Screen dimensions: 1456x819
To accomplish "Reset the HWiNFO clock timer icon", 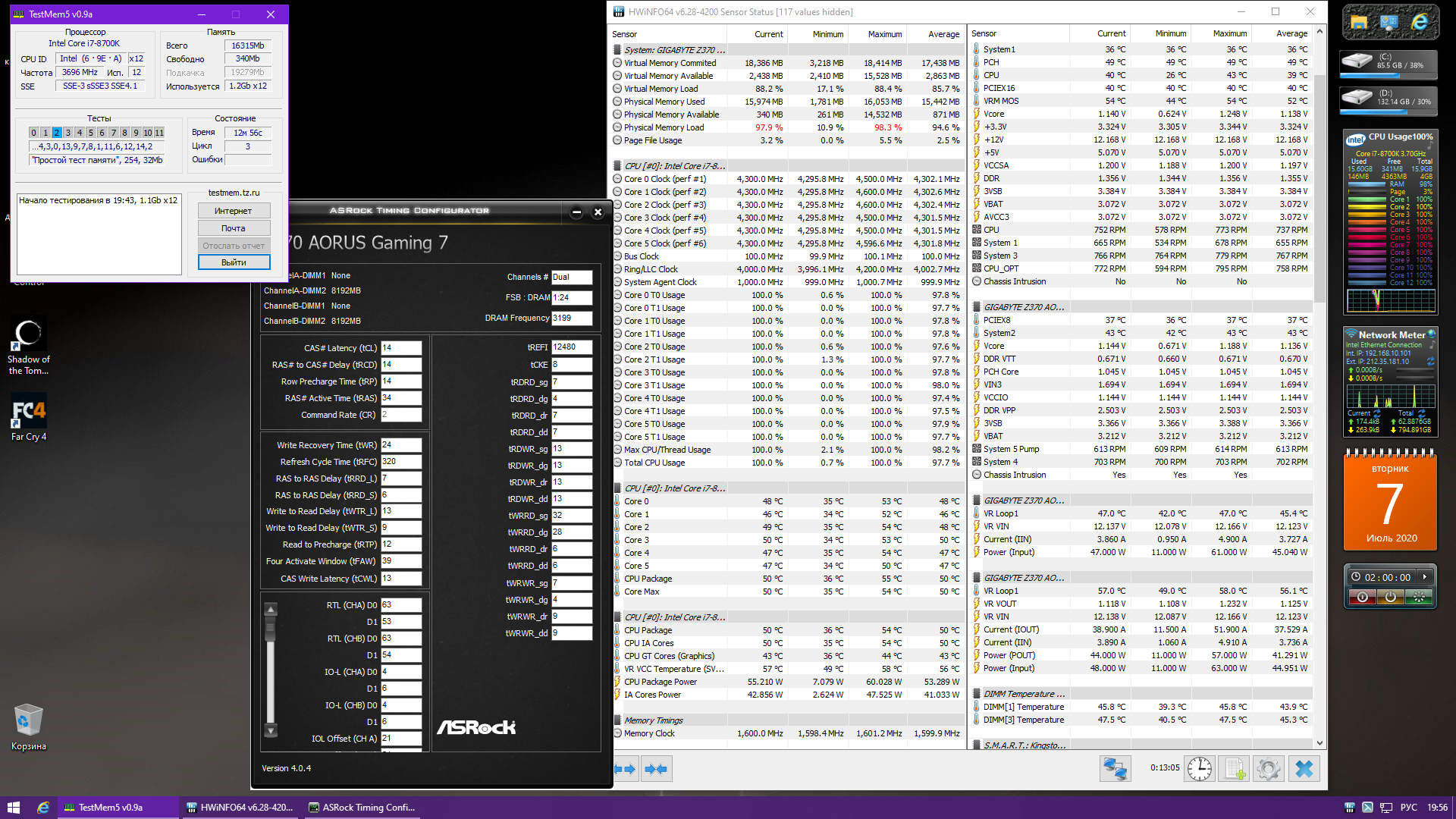I will pos(1199,769).
